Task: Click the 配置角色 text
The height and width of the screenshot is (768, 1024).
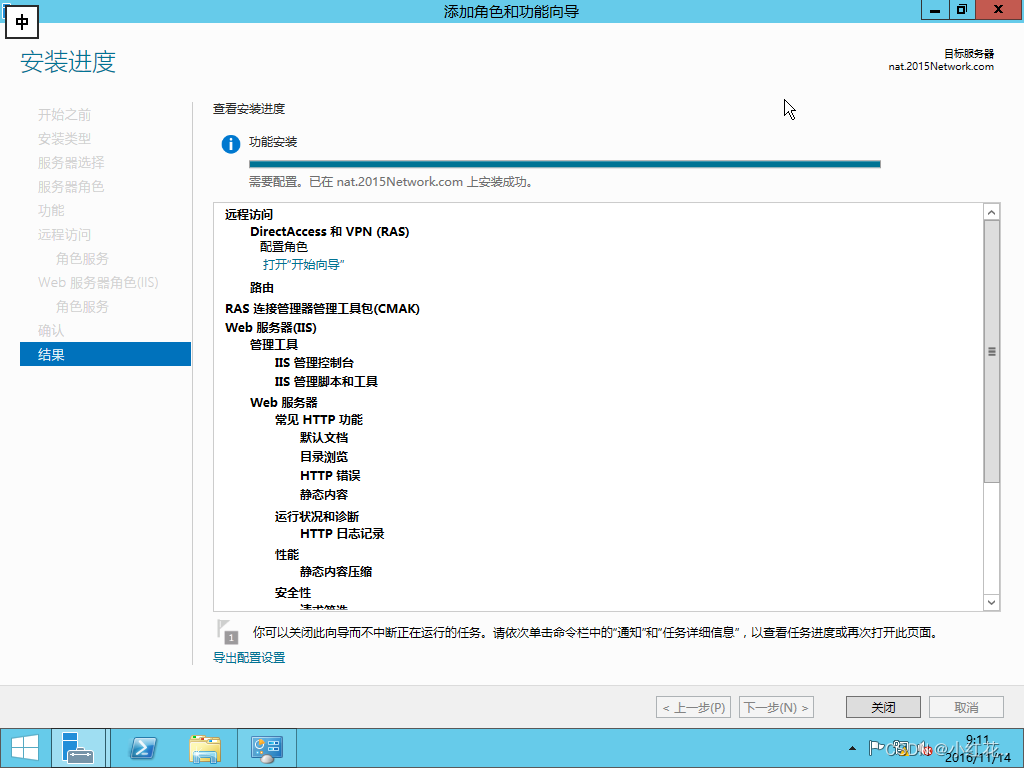Action: 283,247
